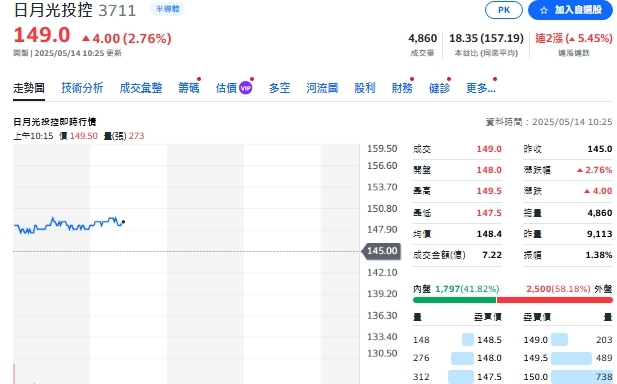Click the star icon in 加入自選股

544,10
